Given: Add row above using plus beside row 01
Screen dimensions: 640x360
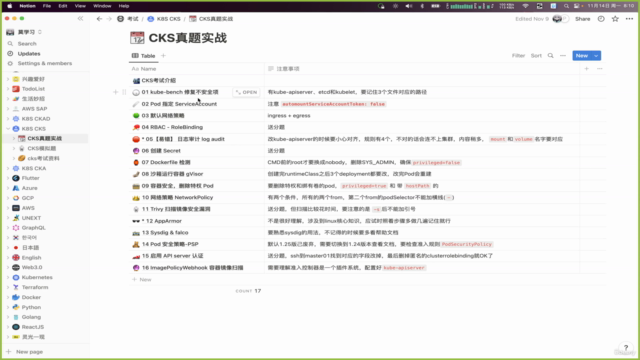Looking at the screenshot, I should tap(116, 92).
